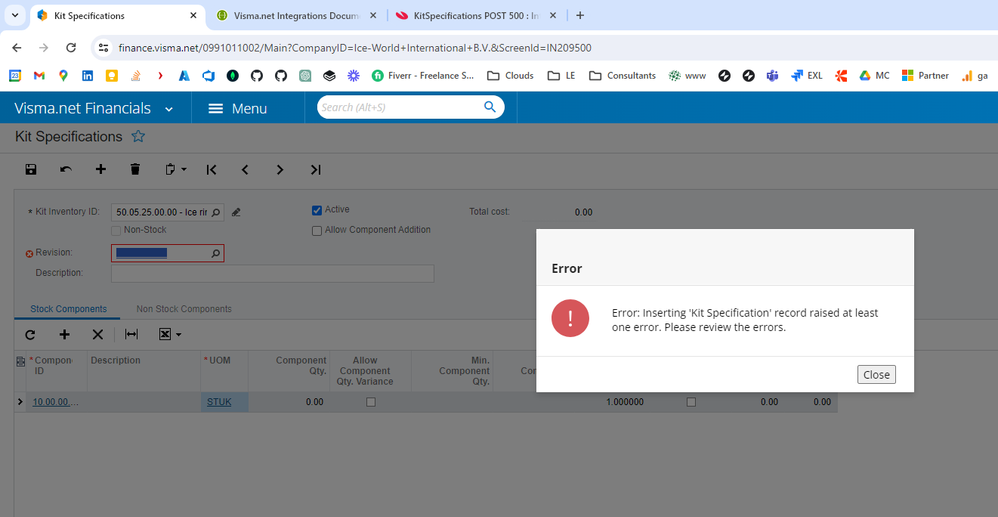Open the Google Maps bookmark
Screen dimensions: 998x517
(63, 76)
